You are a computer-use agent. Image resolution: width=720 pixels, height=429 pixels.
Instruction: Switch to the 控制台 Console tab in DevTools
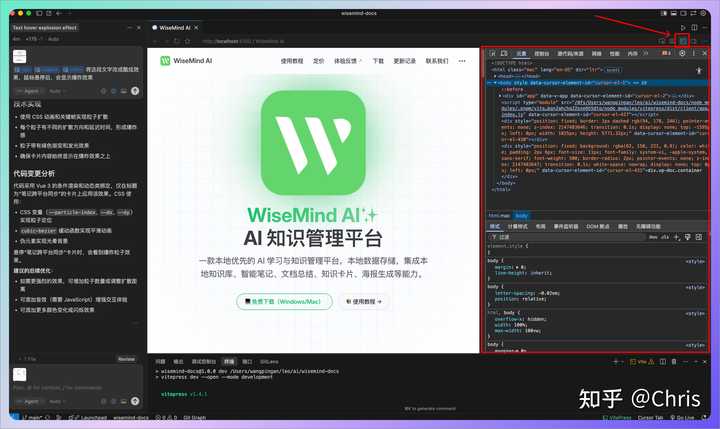pyautogui.click(x=542, y=54)
